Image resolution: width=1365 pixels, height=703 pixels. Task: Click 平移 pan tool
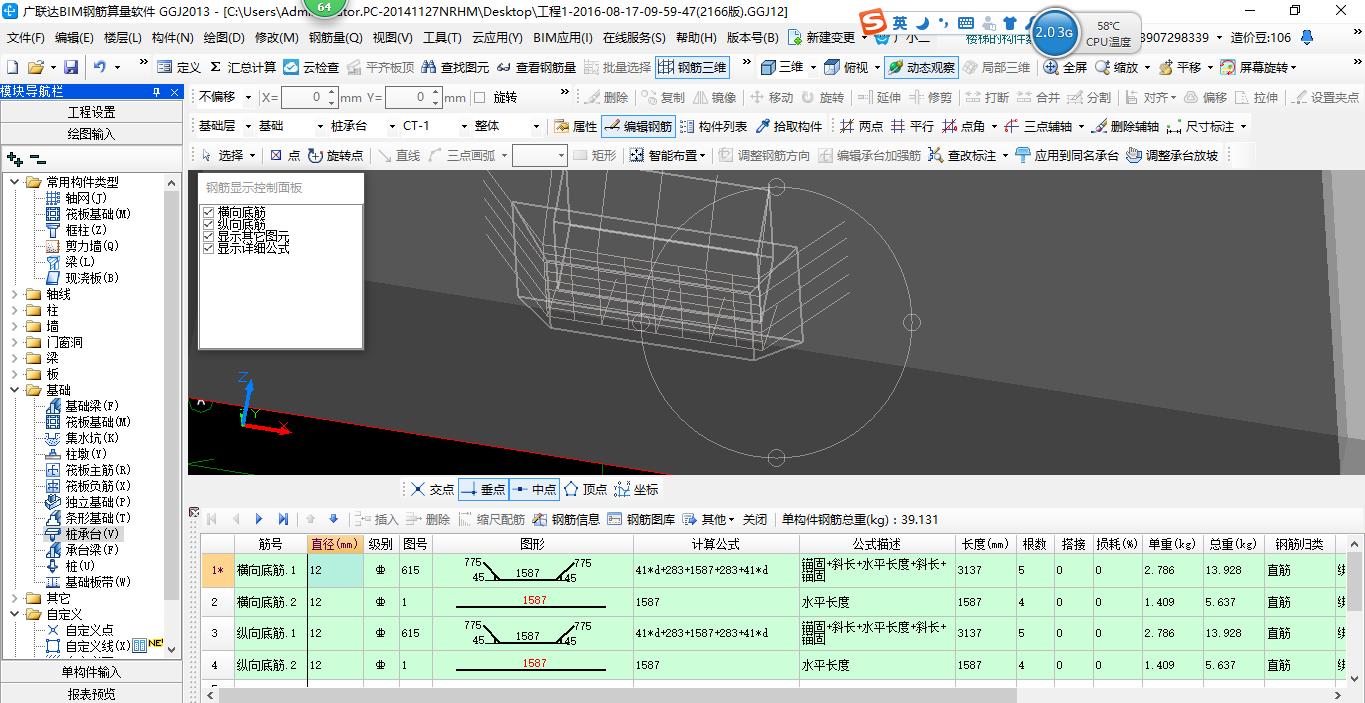pos(1180,67)
